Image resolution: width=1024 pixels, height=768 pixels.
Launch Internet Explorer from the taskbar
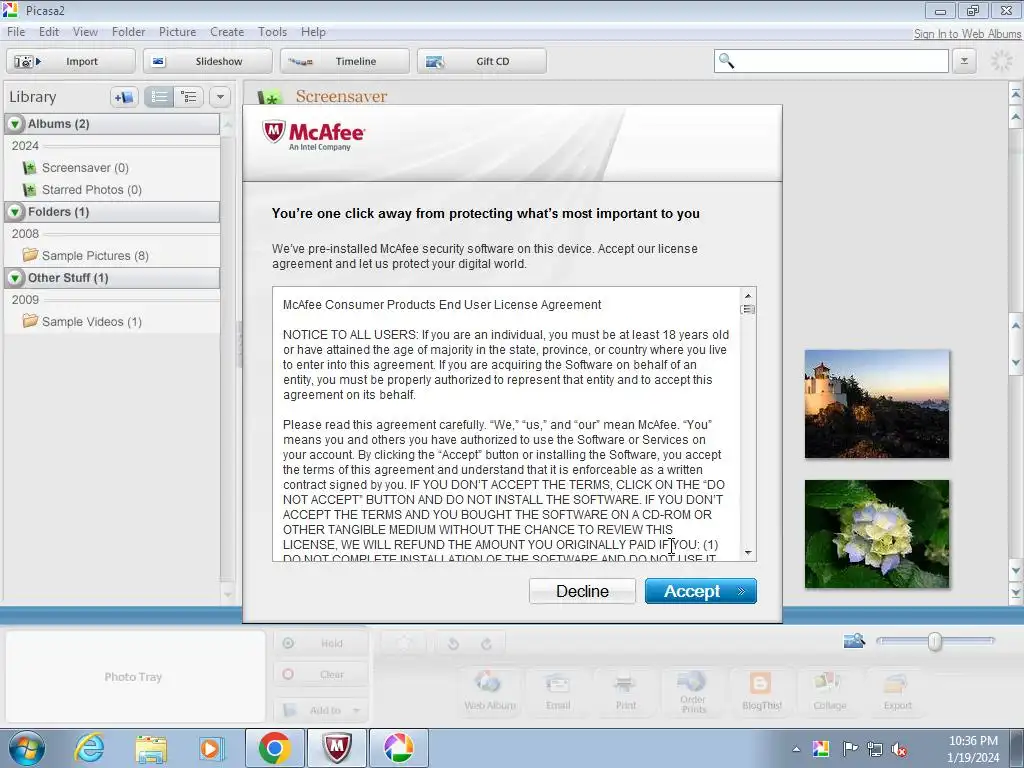coord(89,748)
